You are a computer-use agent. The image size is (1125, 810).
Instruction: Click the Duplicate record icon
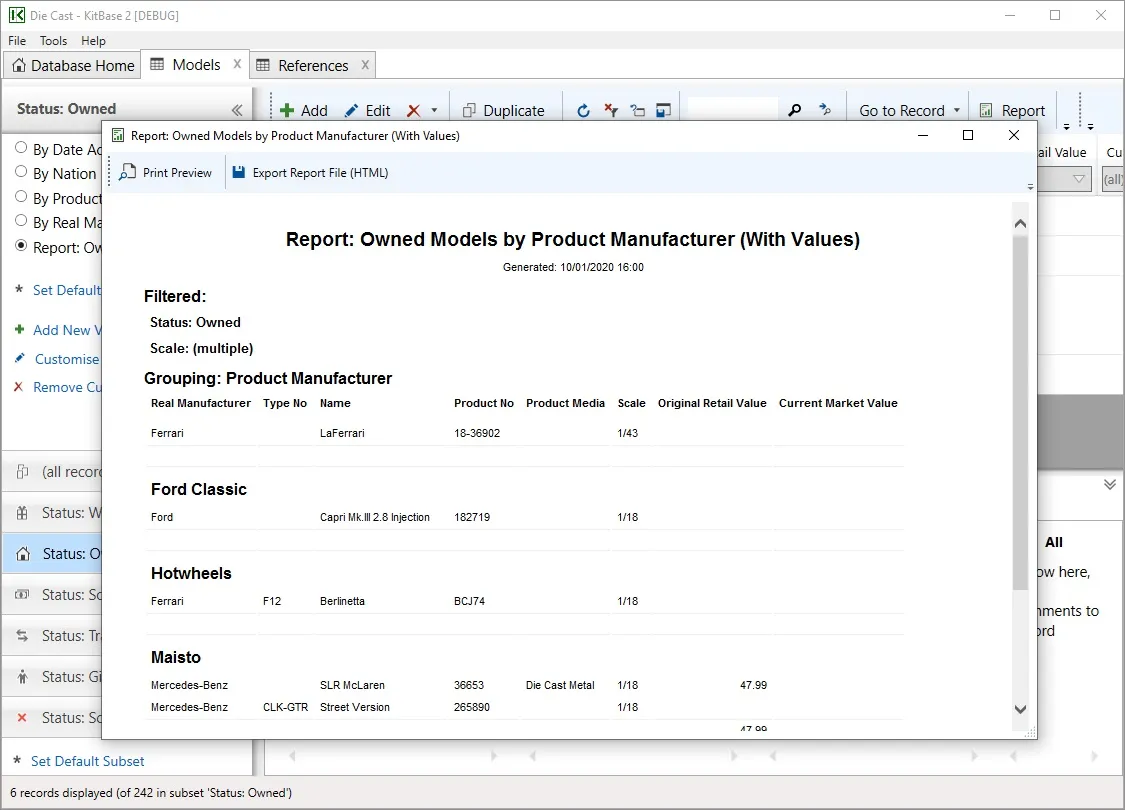tap(468, 111)
